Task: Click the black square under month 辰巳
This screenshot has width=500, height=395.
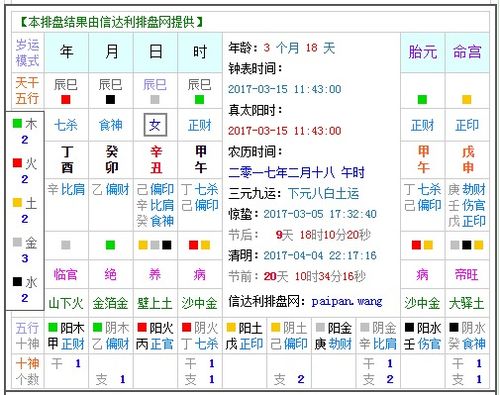Action: 110,100
